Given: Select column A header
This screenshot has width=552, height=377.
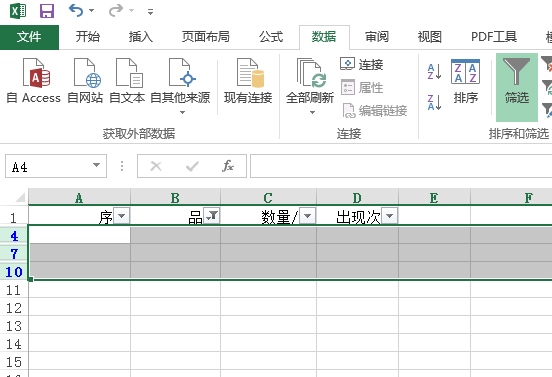Looking at the screenshot, I should [79, 197].
